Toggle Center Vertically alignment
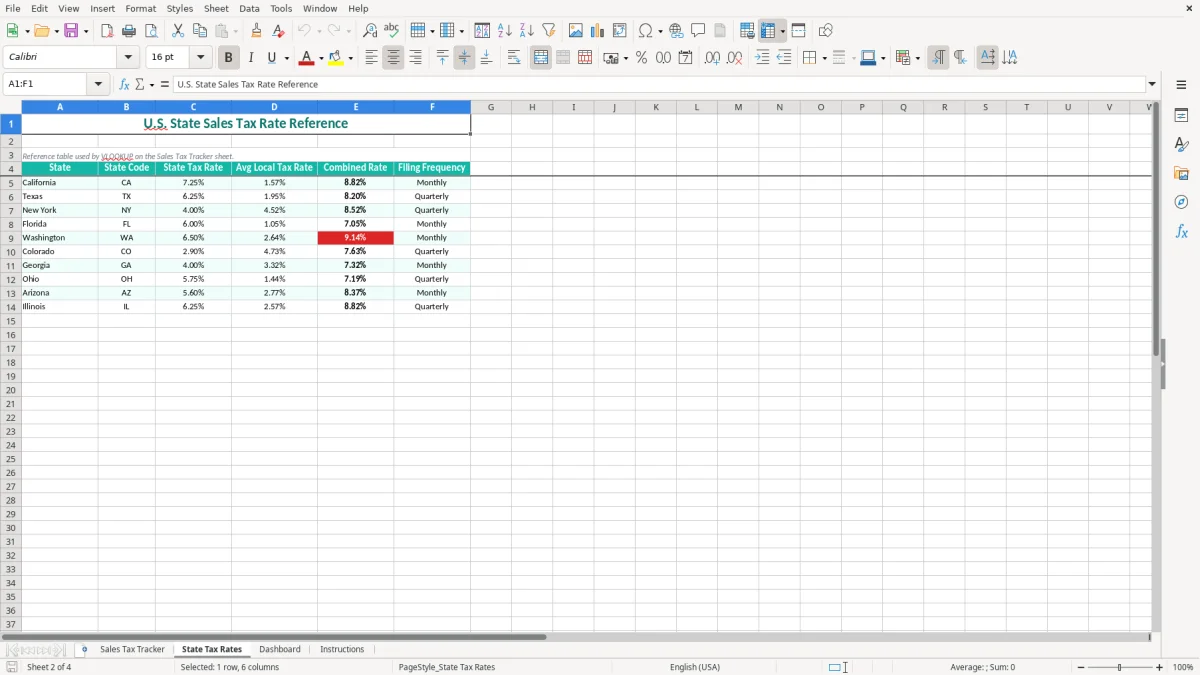The width and height of the screenshot is (1200, 675). (x=464, y=58)
